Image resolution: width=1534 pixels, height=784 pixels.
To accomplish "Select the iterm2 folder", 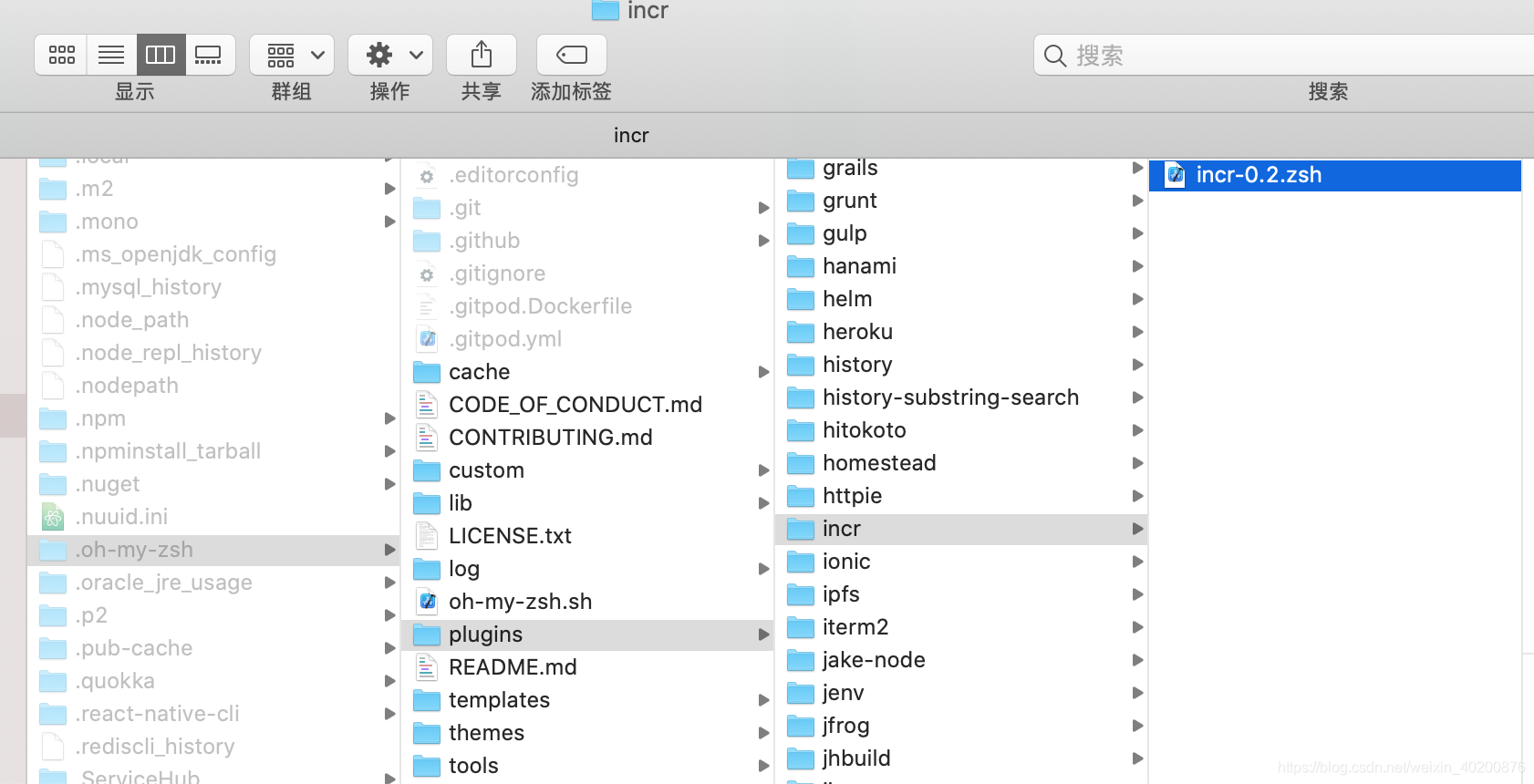I will click(x=962, y=627).
